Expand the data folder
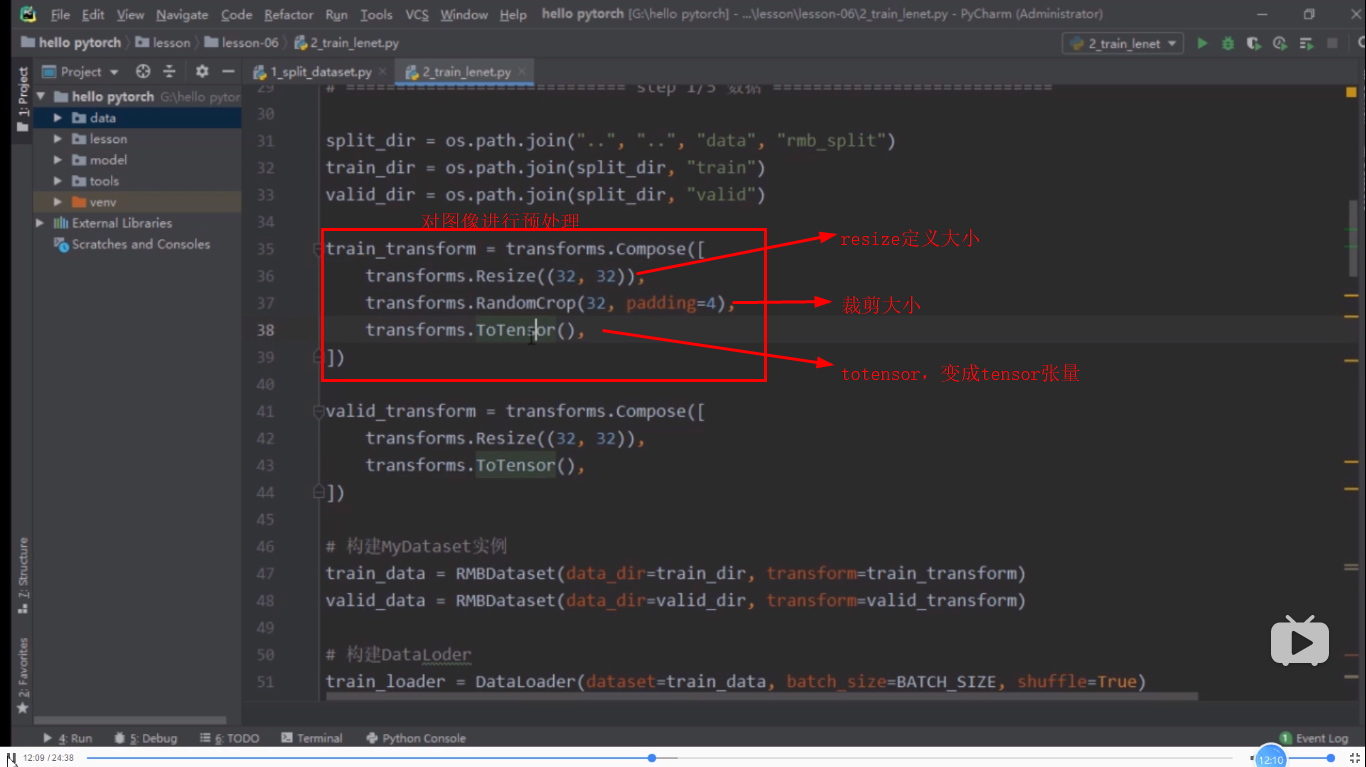 pos(58,118)
